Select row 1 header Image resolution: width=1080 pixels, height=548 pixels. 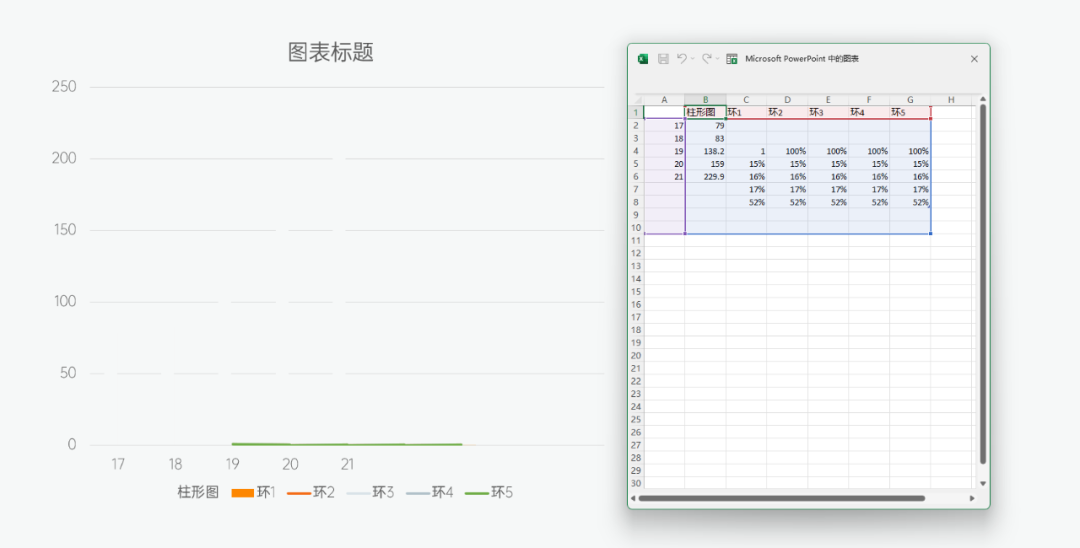636,112
